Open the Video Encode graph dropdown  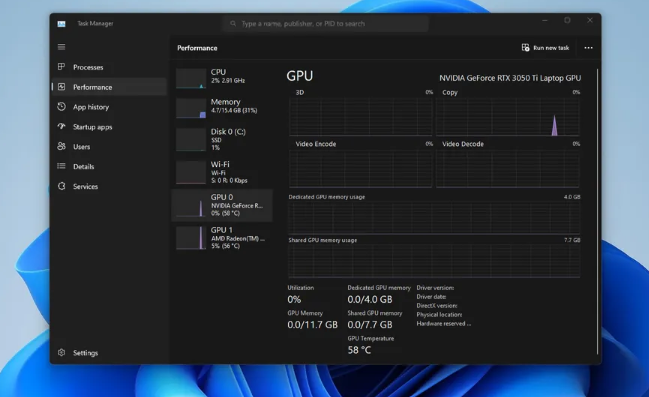(316, 144)
